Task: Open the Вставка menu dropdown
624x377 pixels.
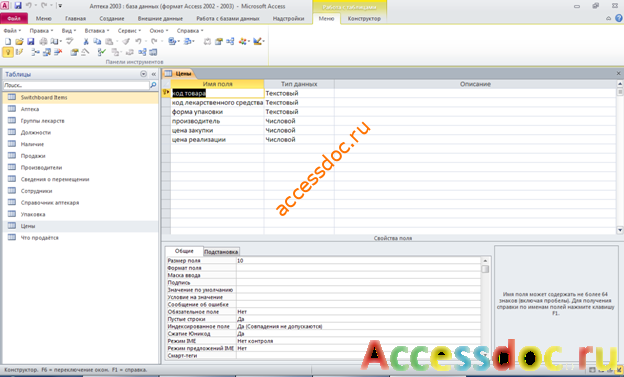Action: 97,31
